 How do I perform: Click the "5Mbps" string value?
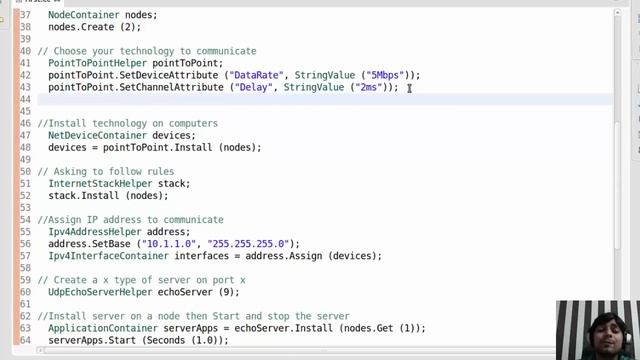[385, 75]
